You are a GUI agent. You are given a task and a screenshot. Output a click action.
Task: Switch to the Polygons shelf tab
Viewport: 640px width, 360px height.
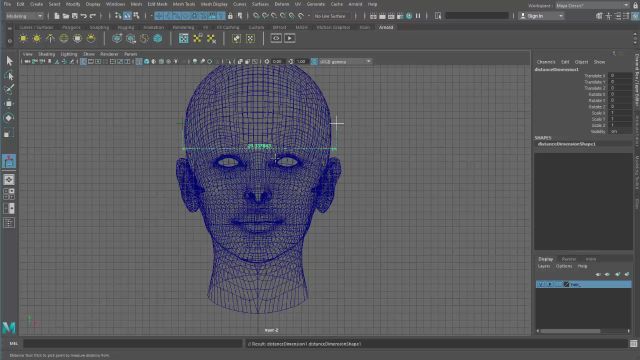click(x=71, y=27)
